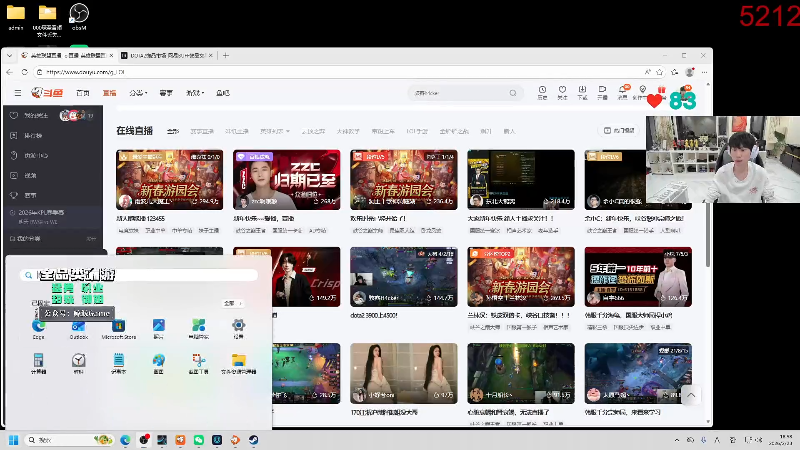Open the Settings gear app in Start menu
Image resolution: width=800 pixels, height=450 pixels.
(238, 326)
